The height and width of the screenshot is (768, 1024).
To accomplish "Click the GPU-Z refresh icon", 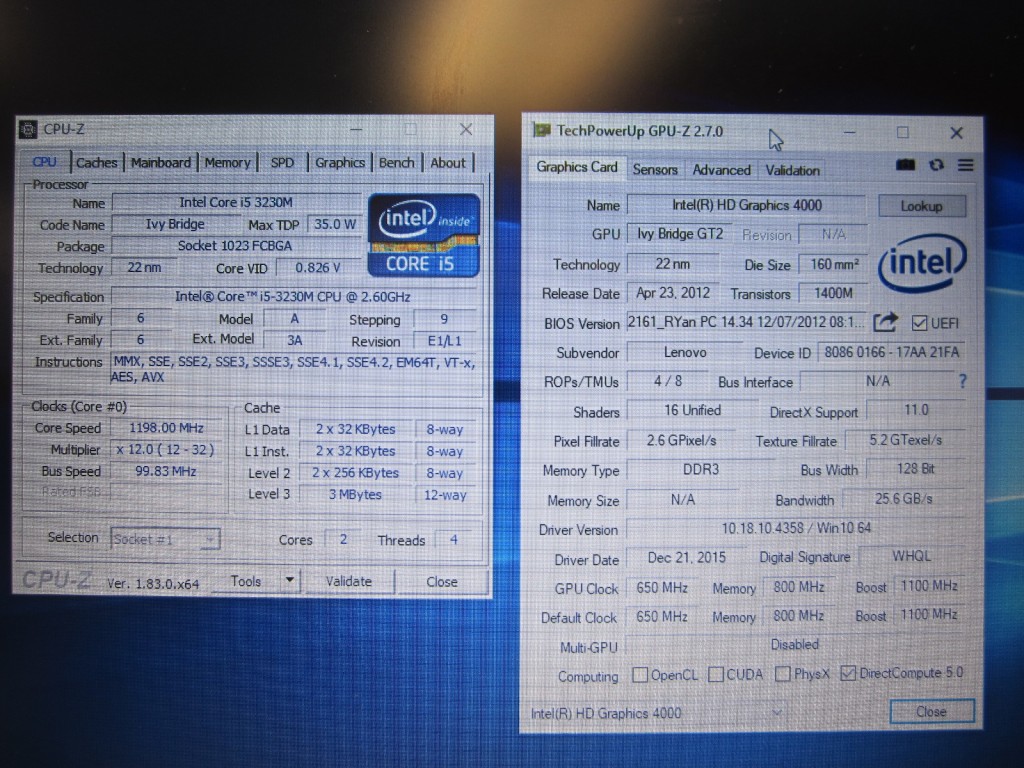I will click(936, 165).
